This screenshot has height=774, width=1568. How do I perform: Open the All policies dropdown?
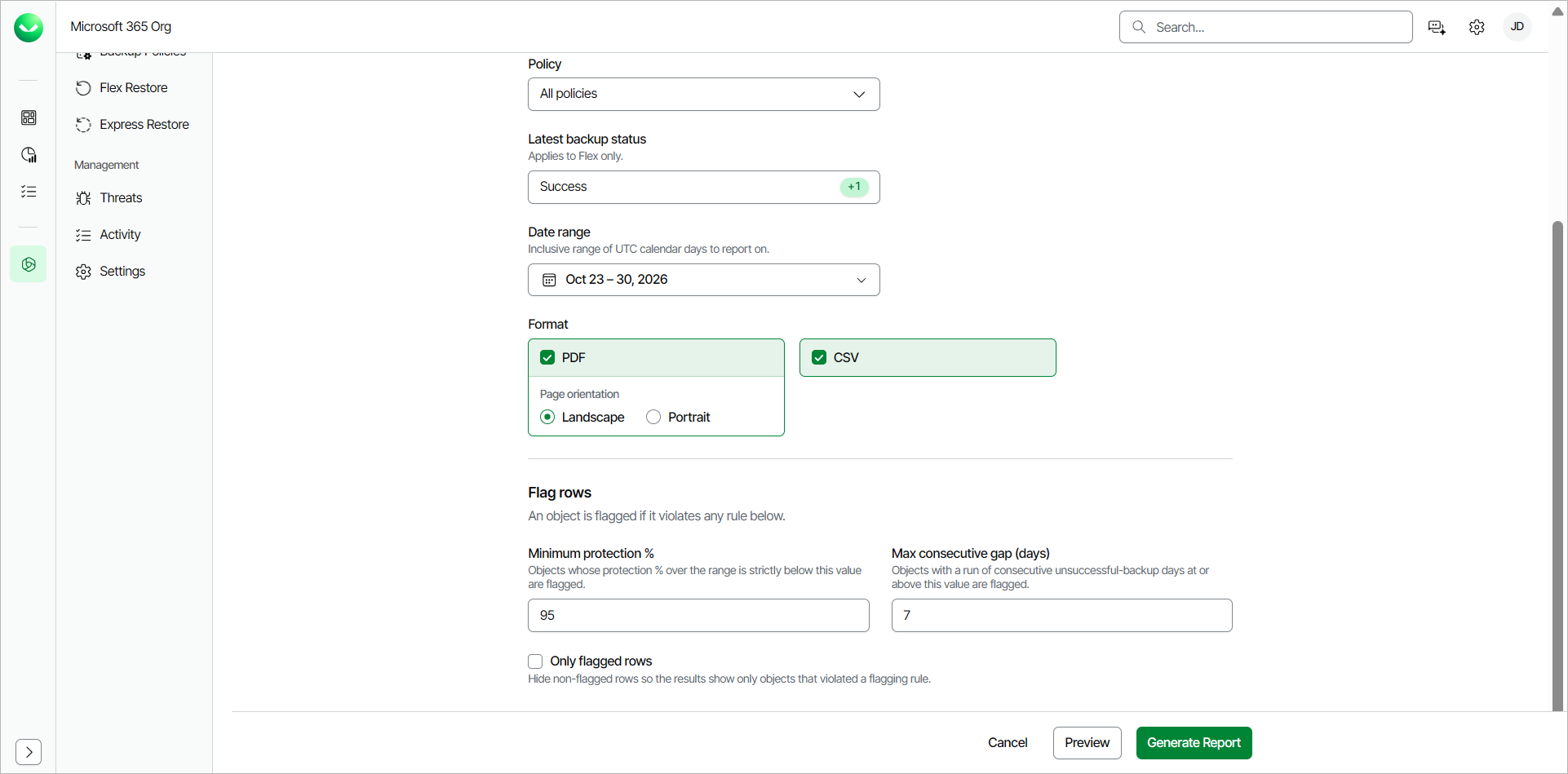click(x=703, y=94)
